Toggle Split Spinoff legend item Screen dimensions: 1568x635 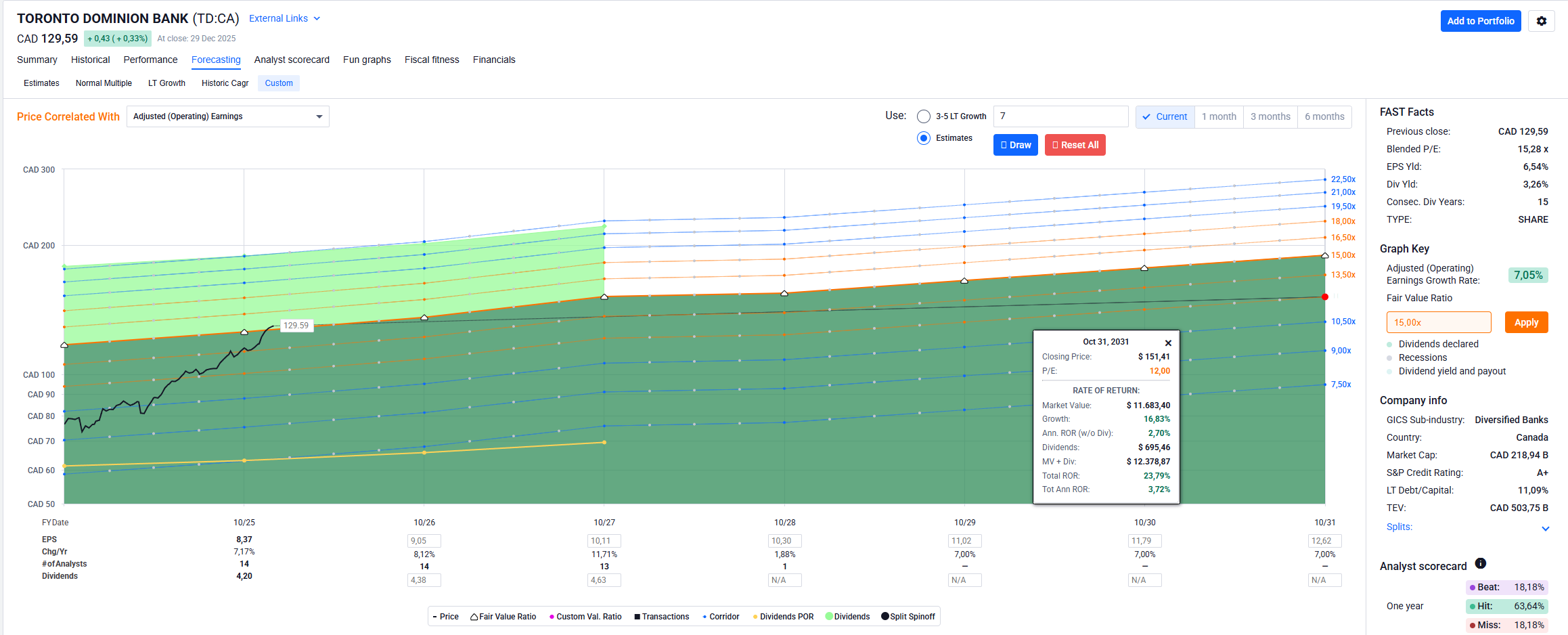click(x=908, y=617)
